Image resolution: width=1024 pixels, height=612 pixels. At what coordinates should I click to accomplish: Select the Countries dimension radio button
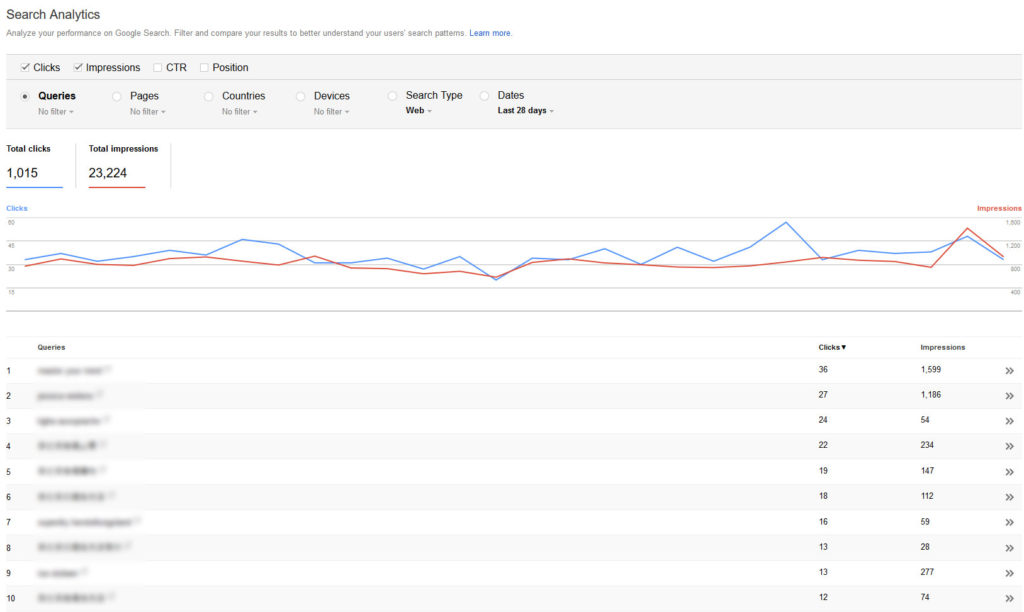(208, 95)
